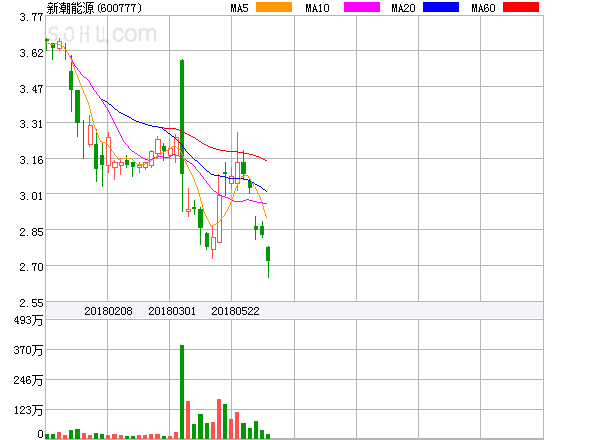The image size is (600, 440).
Task: Click the 3.31 price axis label
Action: coord(31,124)
